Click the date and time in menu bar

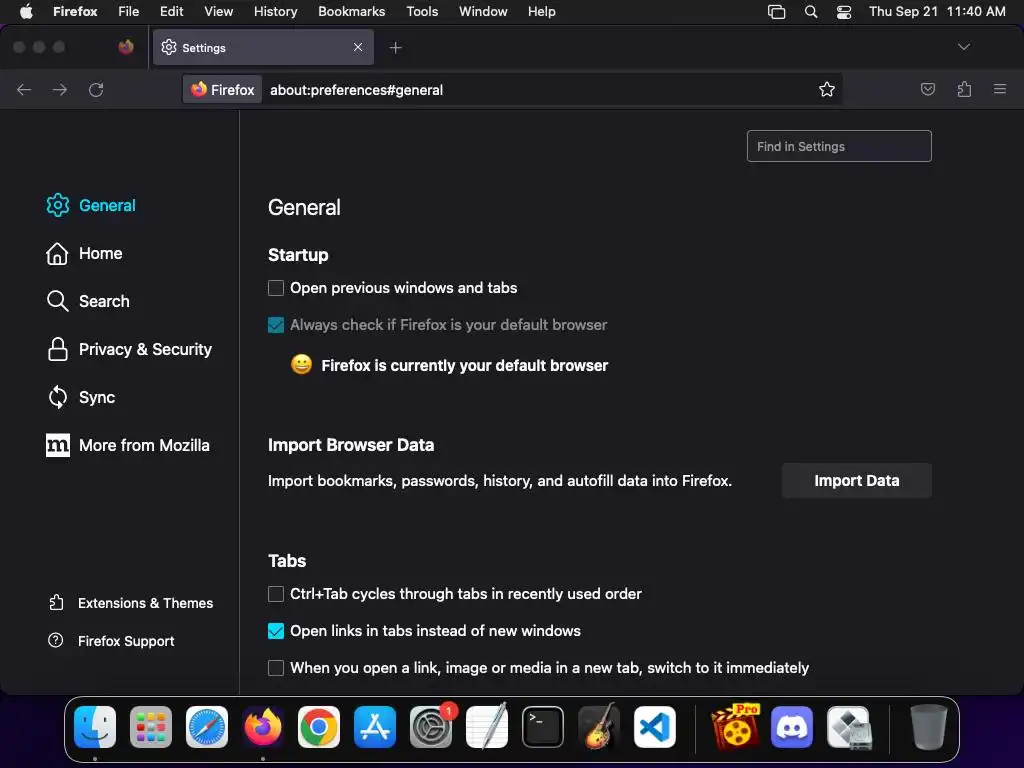(936, 11)
